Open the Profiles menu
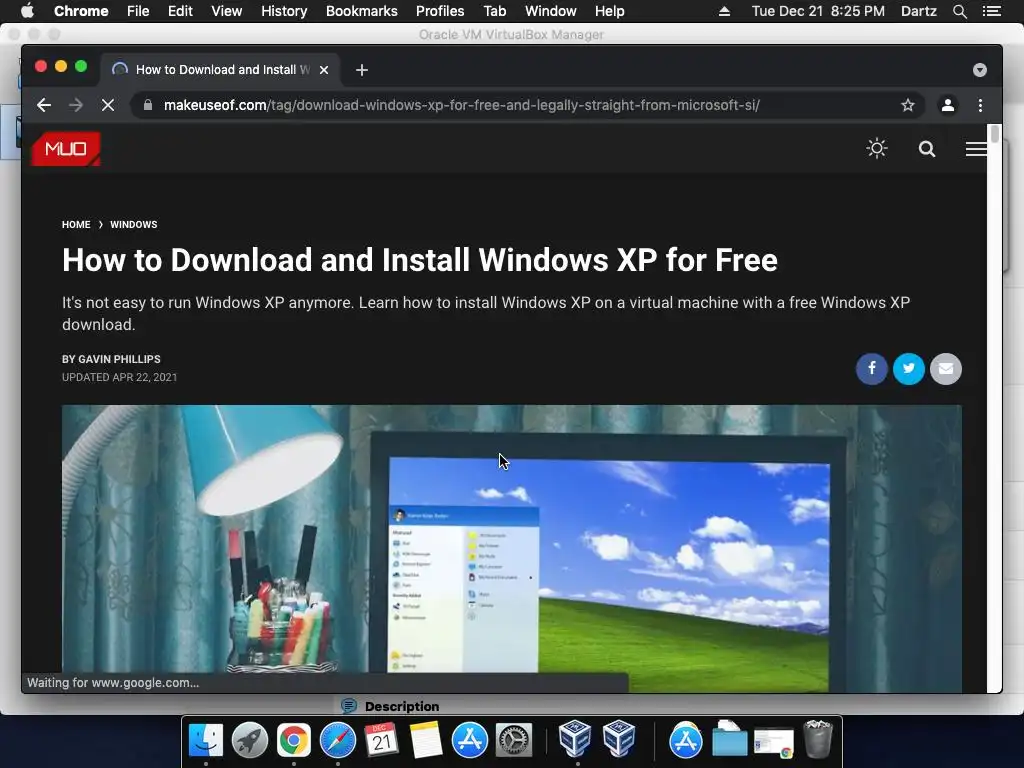 [440, 11]
